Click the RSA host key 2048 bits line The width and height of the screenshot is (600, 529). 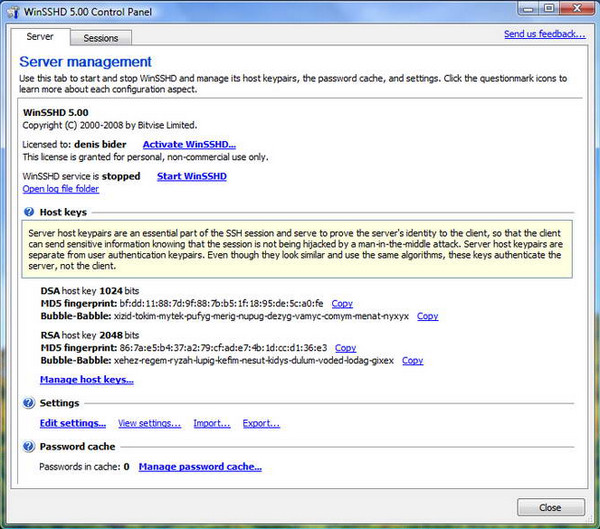[90, 335]
